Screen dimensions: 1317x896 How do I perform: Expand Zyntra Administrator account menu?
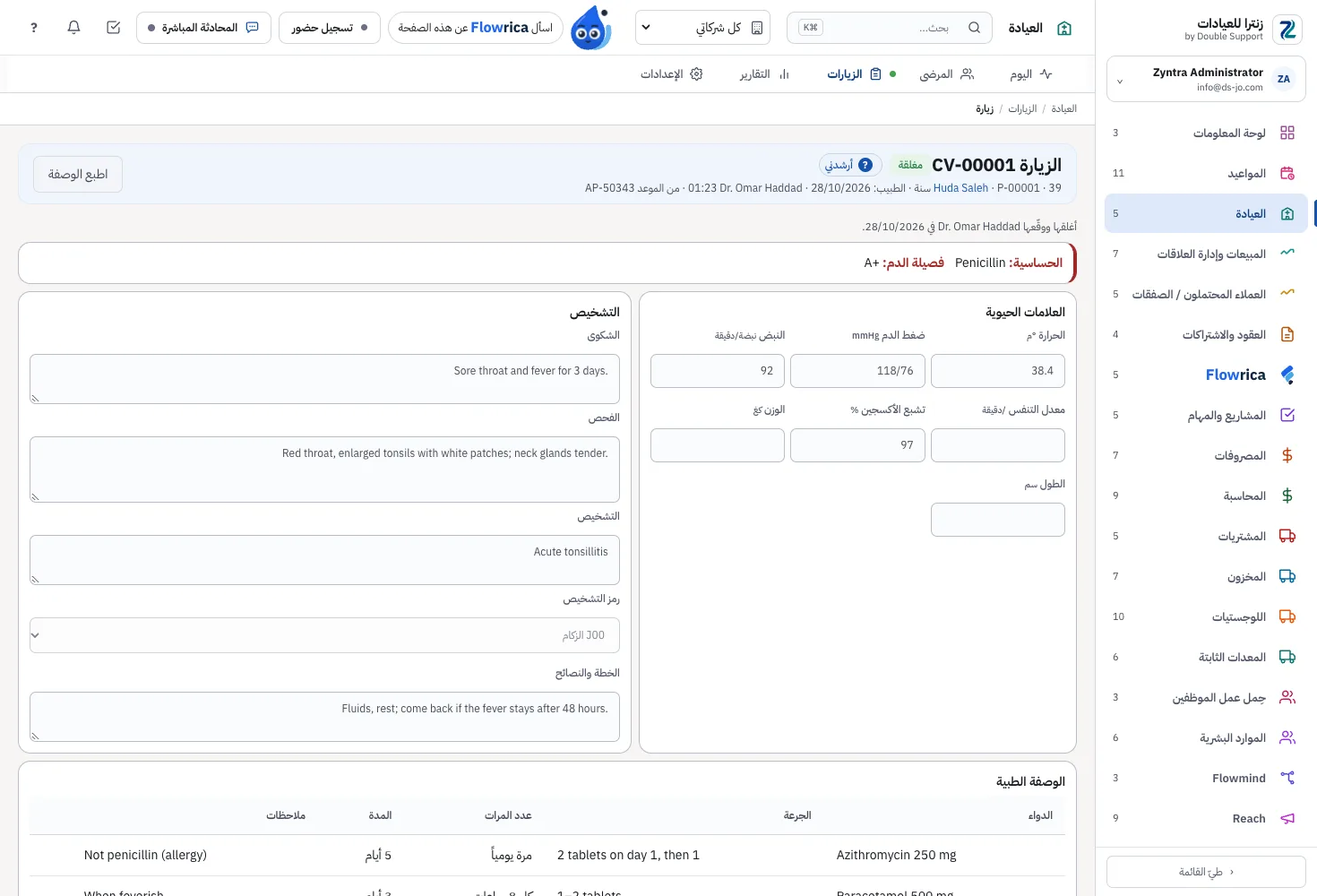click(1206, 80)
